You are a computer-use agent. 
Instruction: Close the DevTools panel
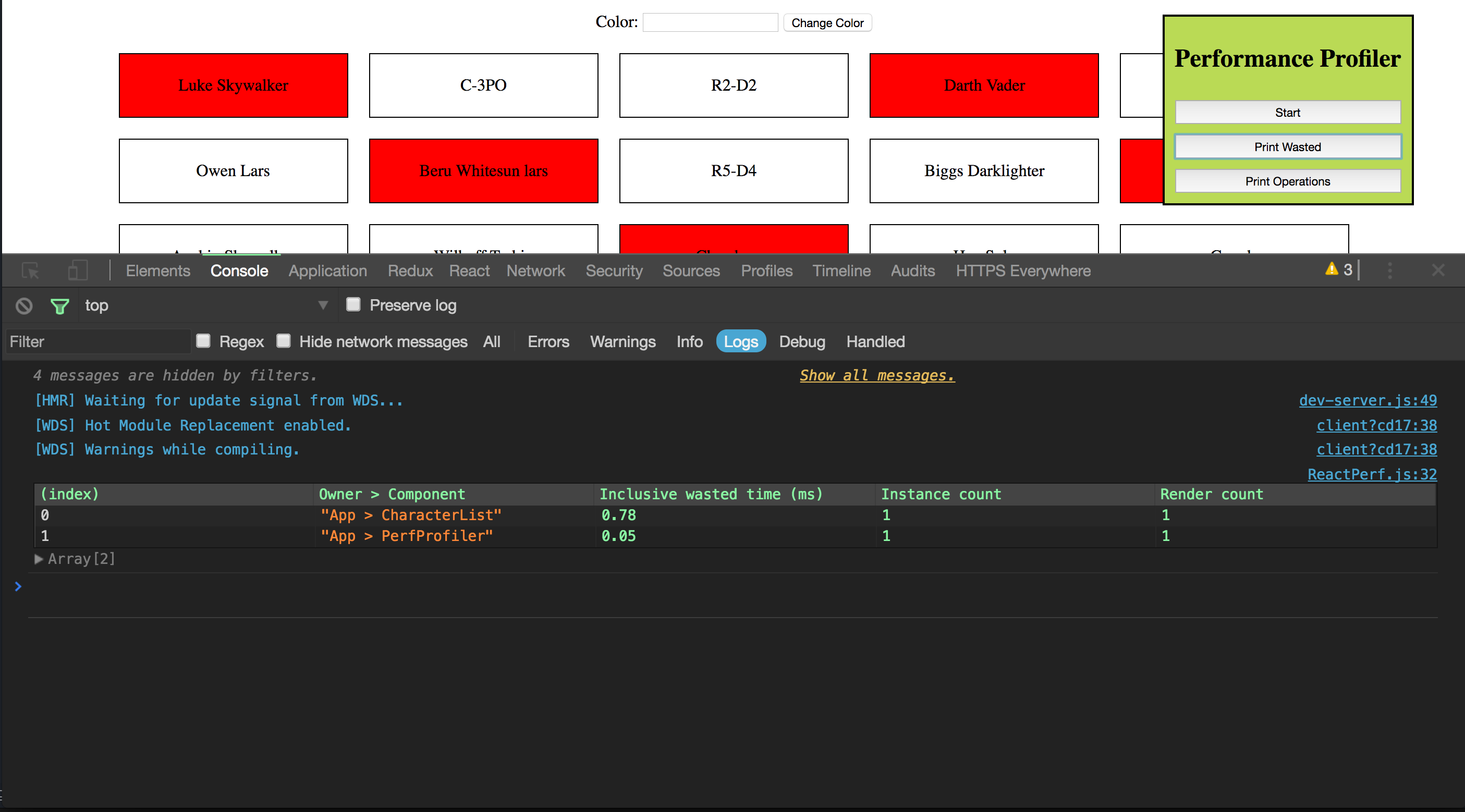[1438, 270]
